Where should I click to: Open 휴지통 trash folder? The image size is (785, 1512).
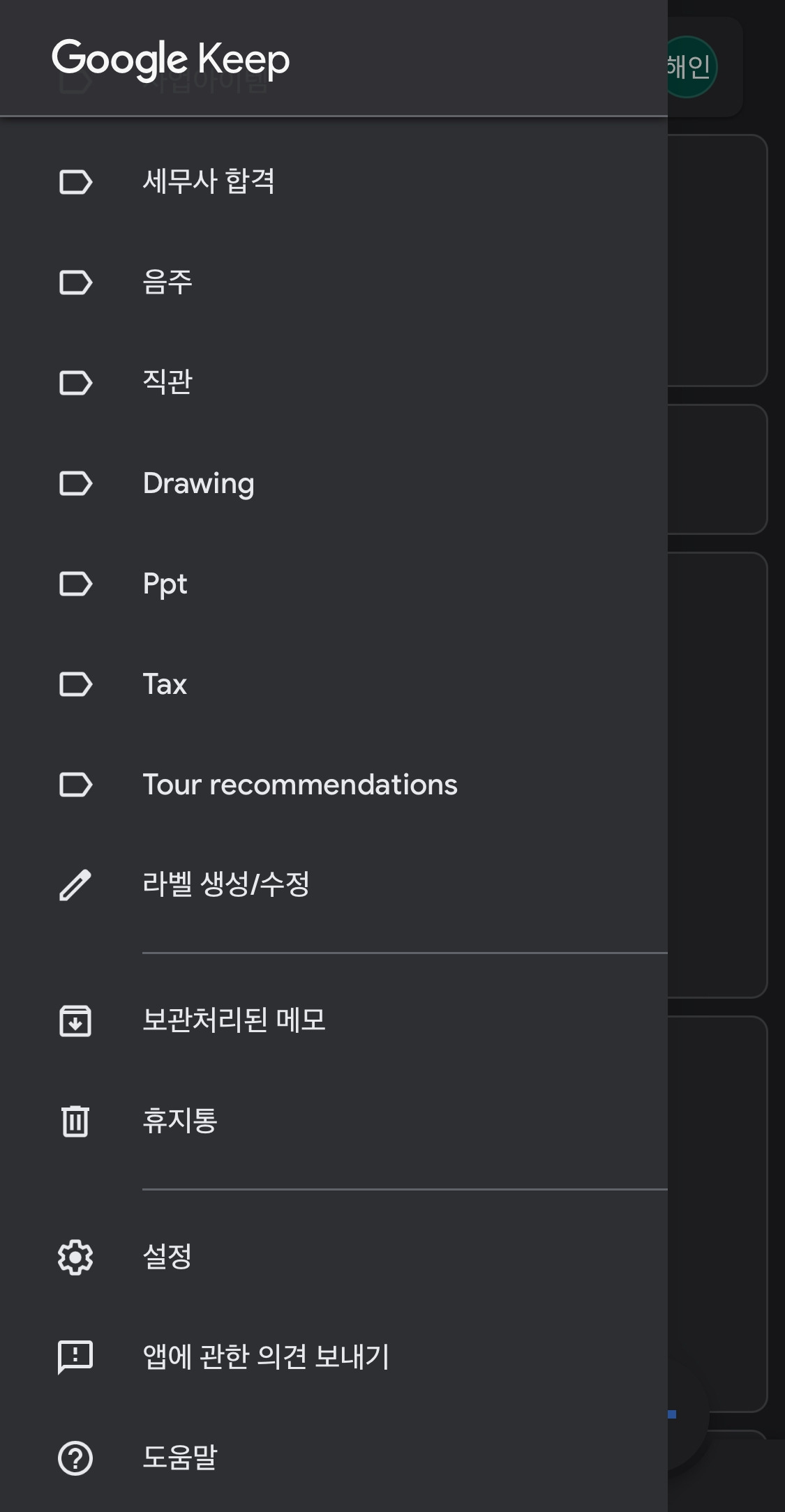334,1121
